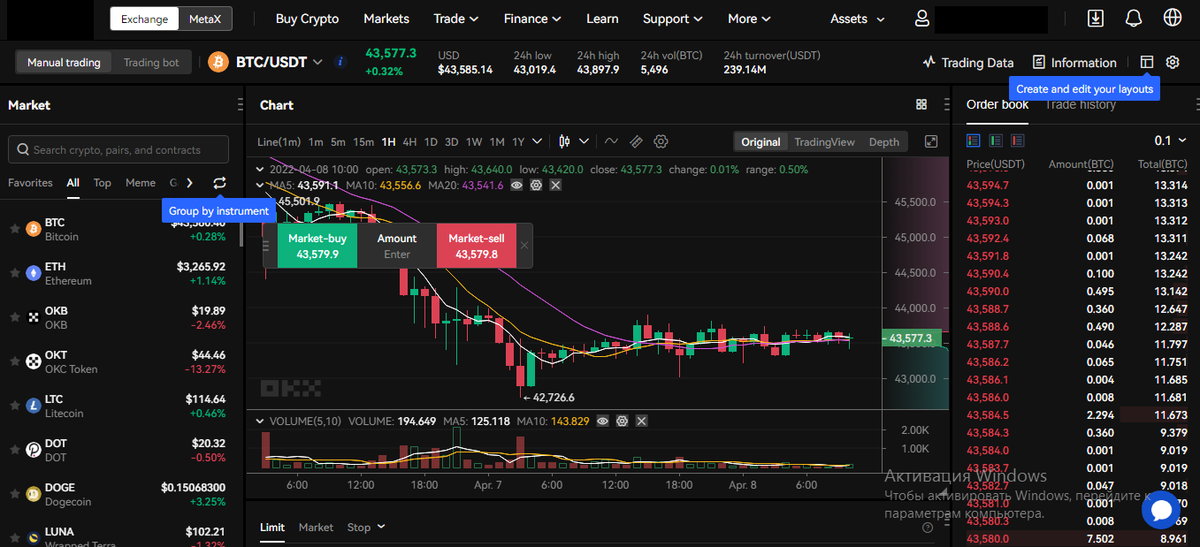Expand the More menu dropdown

(749, 19)
